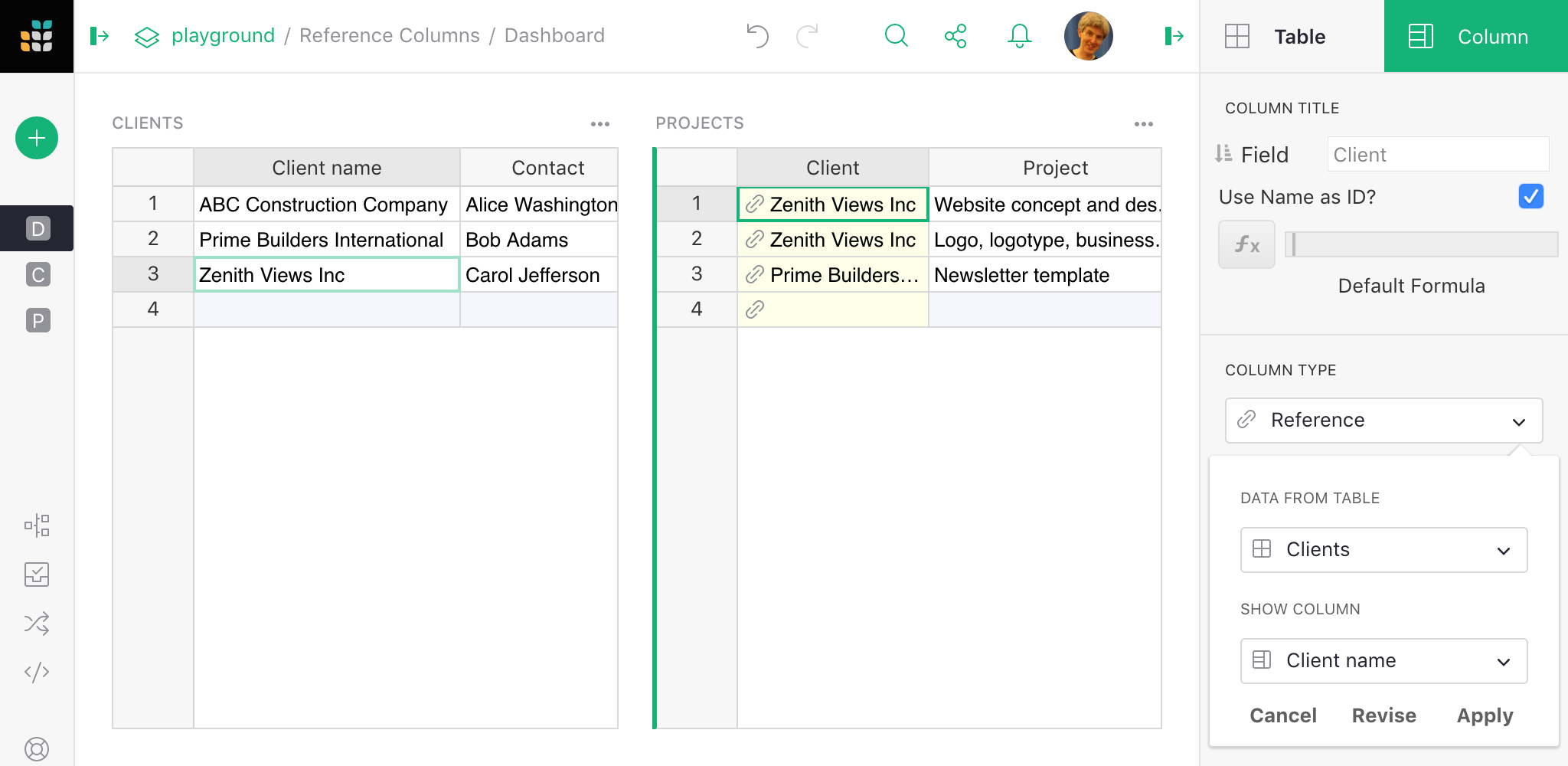Open the Code View icon in sidebar
The image size is (1568, 766).
pos(37,672)
